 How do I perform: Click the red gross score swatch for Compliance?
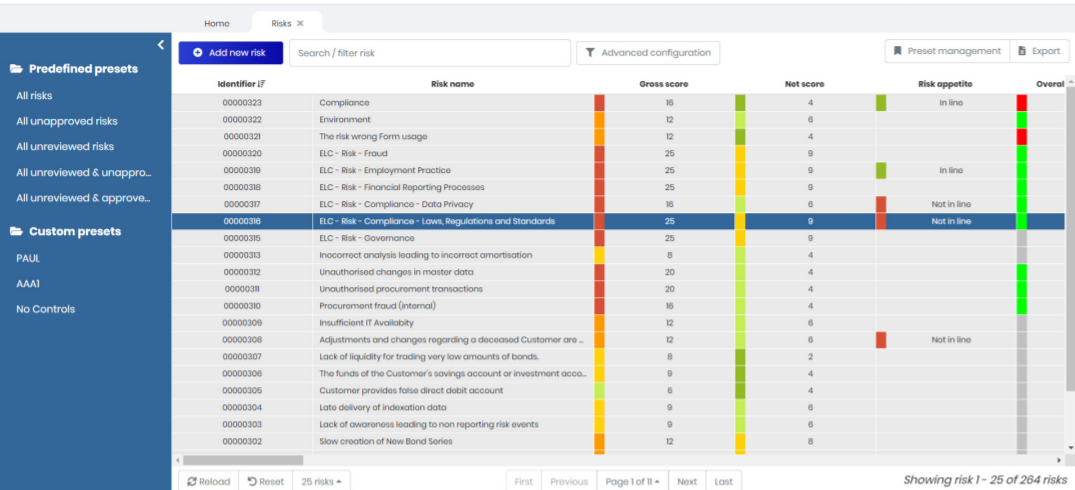599,103
